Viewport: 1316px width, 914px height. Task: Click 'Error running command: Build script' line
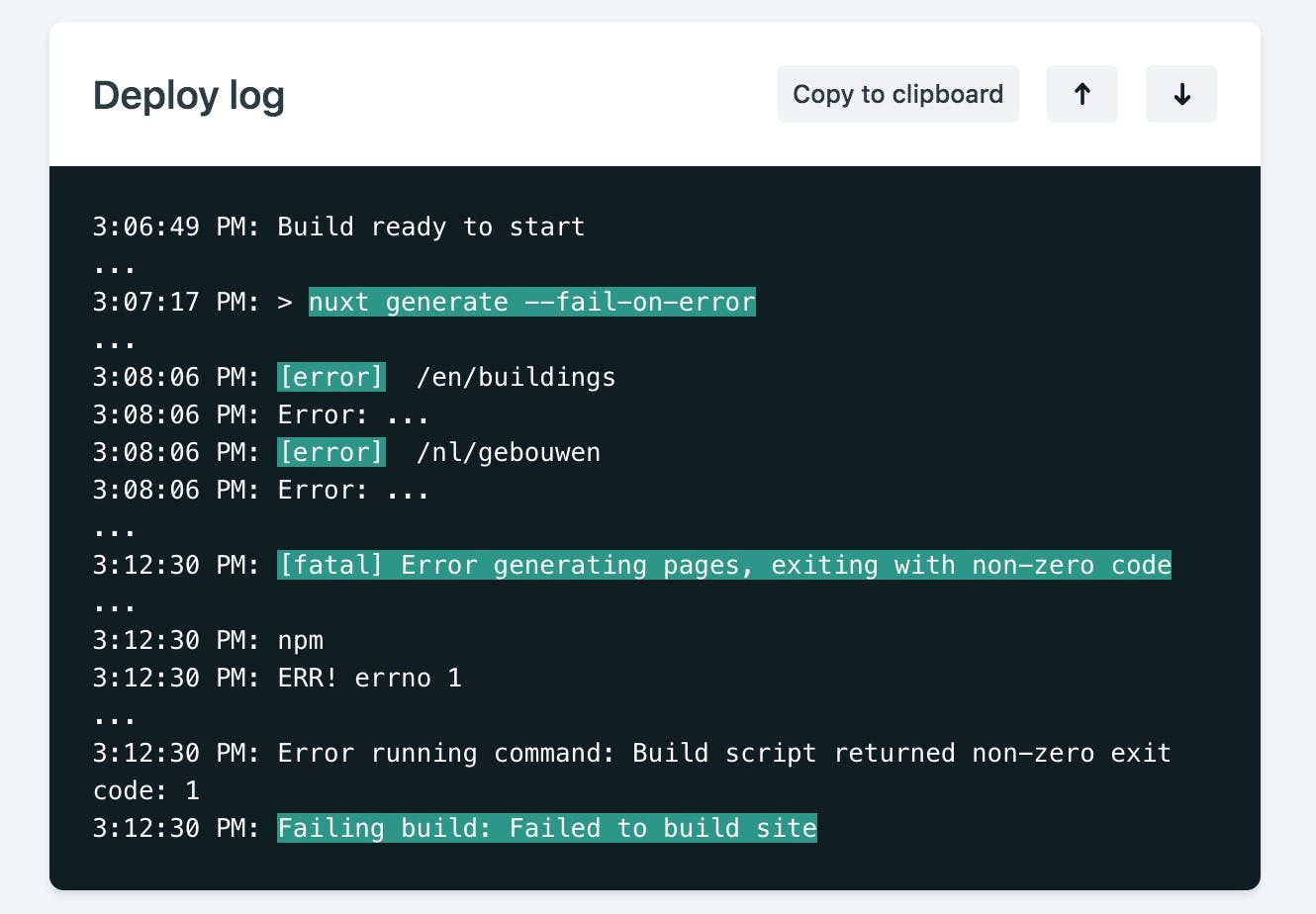[632, 772]
